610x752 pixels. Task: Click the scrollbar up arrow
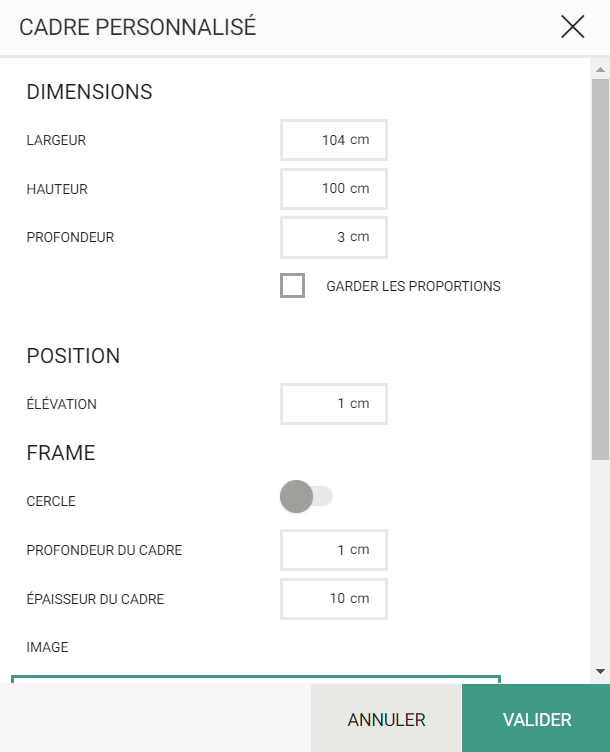(x=600, y=70)
